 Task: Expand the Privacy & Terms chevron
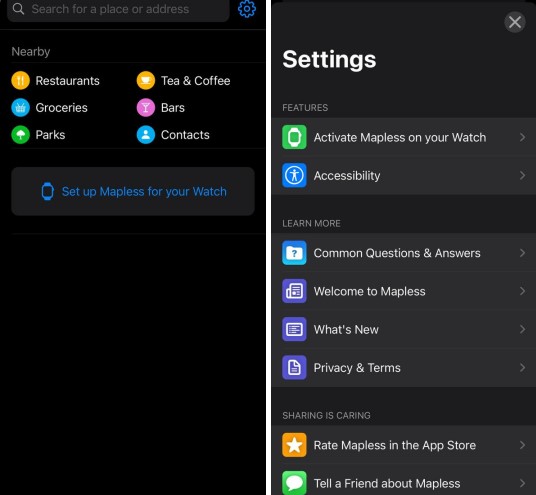pos(522,368)
